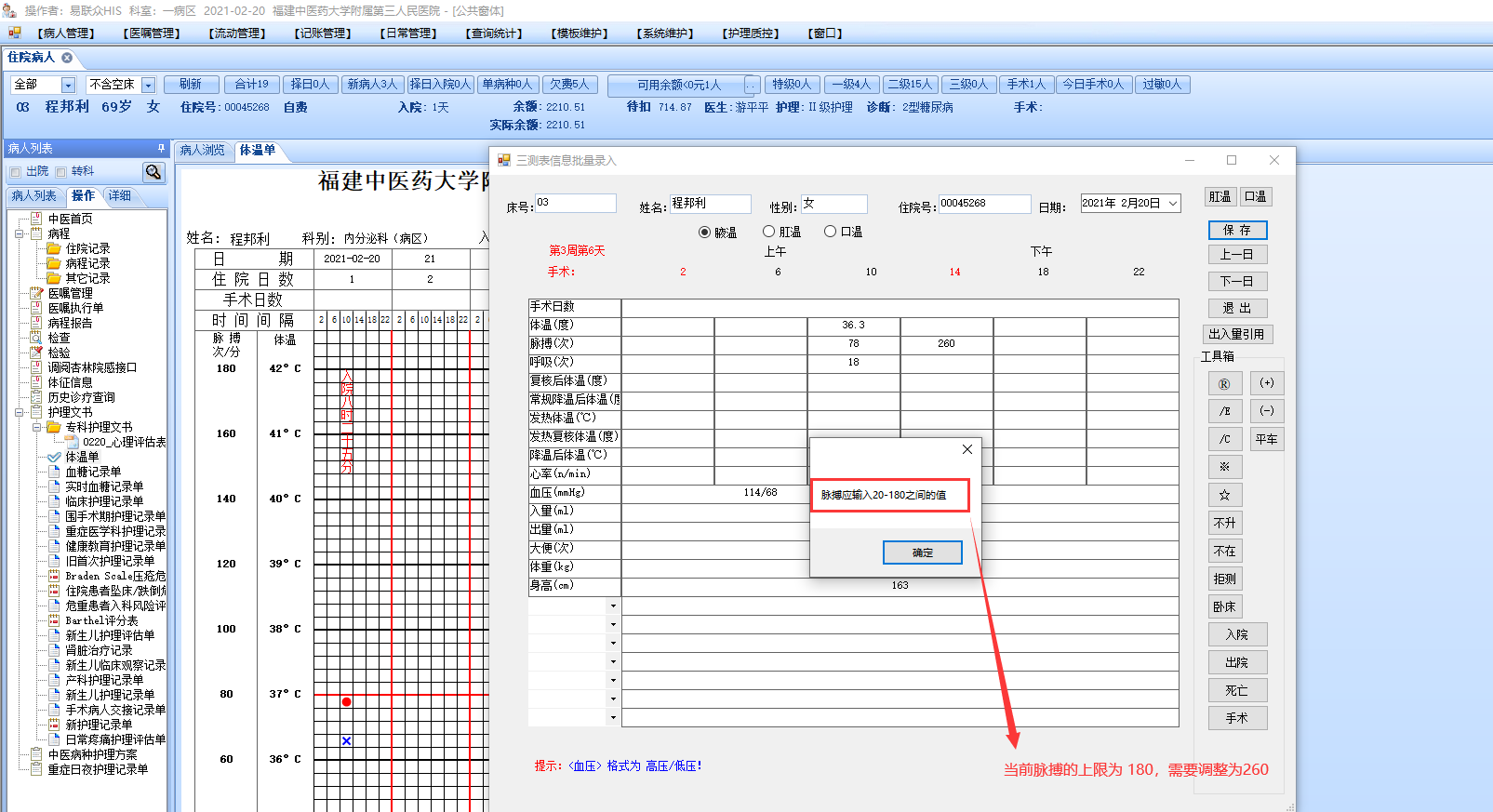The image size is (1493, 812).
Task: Click the /E tool button
Action: coord(1224,411)
